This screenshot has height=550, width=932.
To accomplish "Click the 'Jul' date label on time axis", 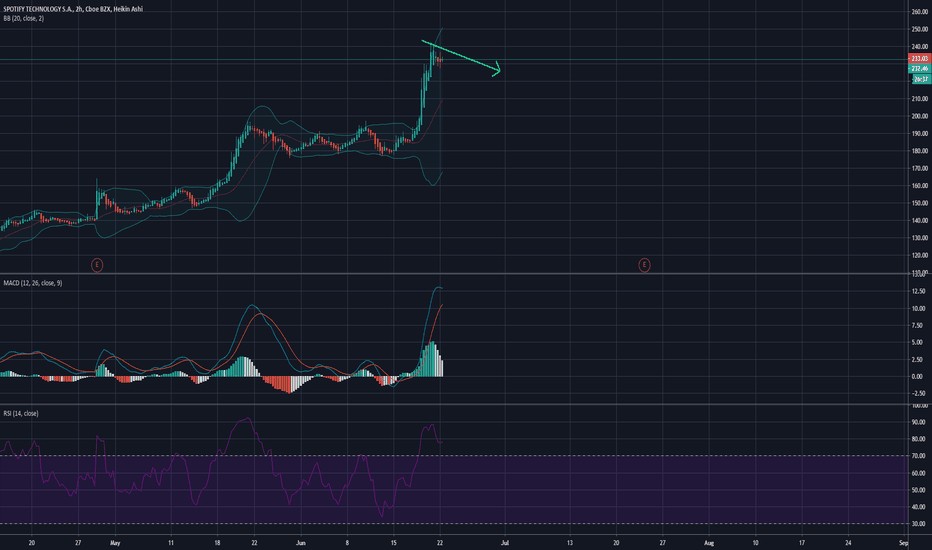I will pyautogui.click(x=505, y=543).
